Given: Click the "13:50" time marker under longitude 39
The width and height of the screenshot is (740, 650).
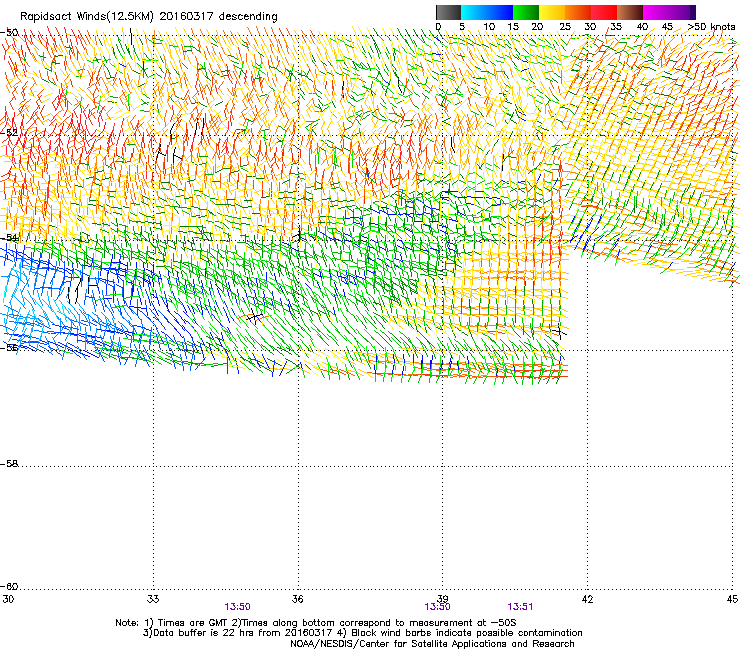Looking at the screenshot, I should pos(437,607).
